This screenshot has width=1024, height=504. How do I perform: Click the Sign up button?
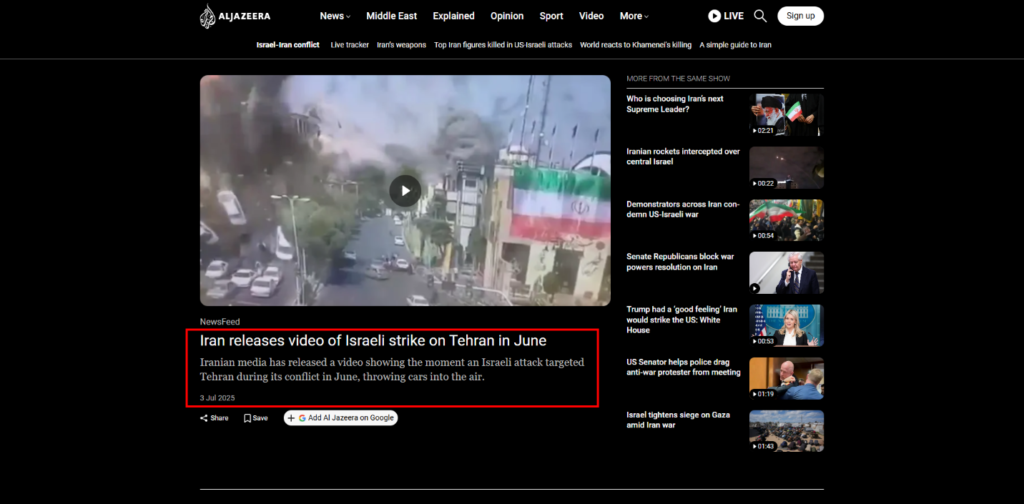click(x=800, y=16)
